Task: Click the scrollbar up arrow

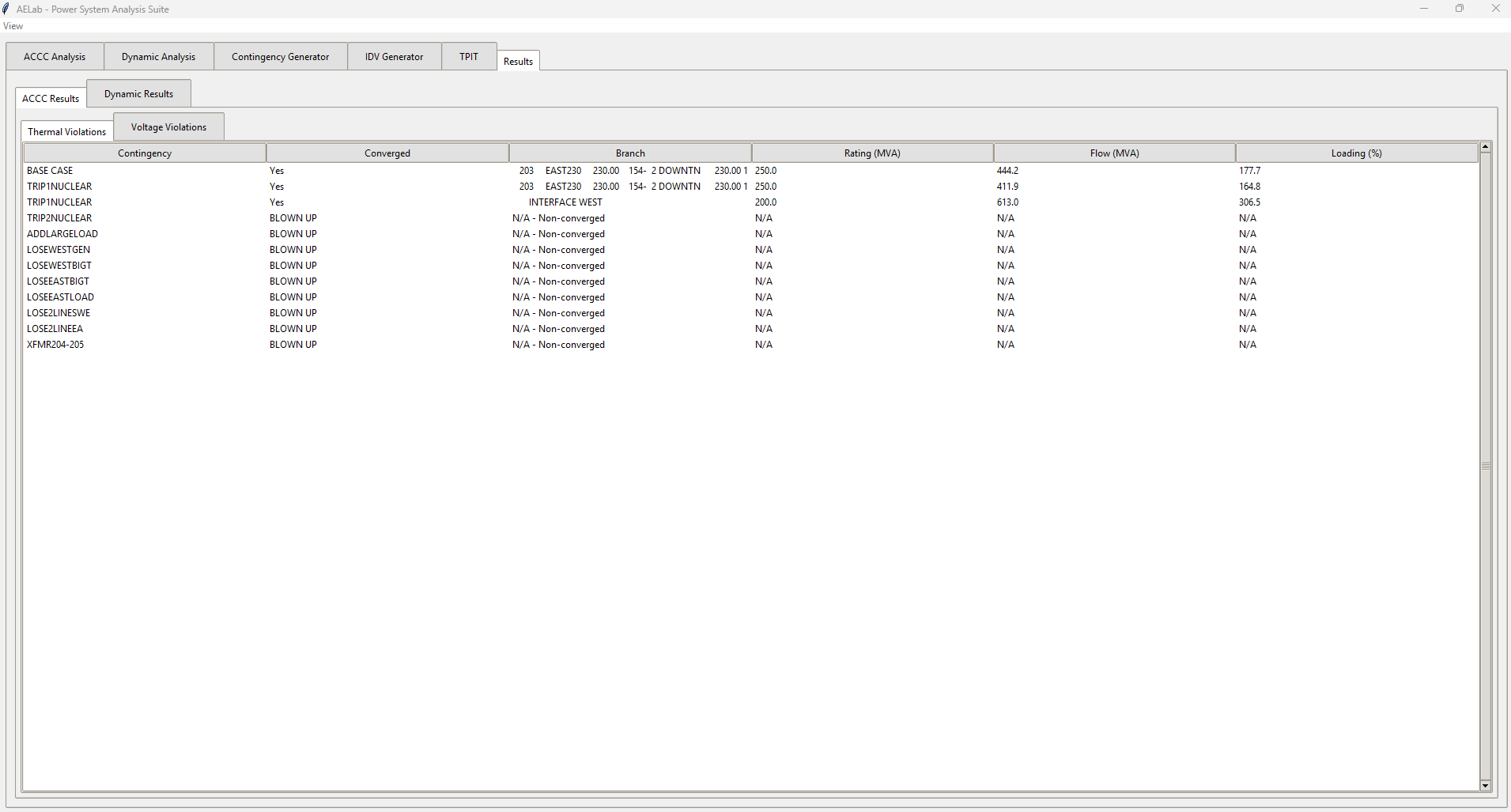Action: 1486,146
